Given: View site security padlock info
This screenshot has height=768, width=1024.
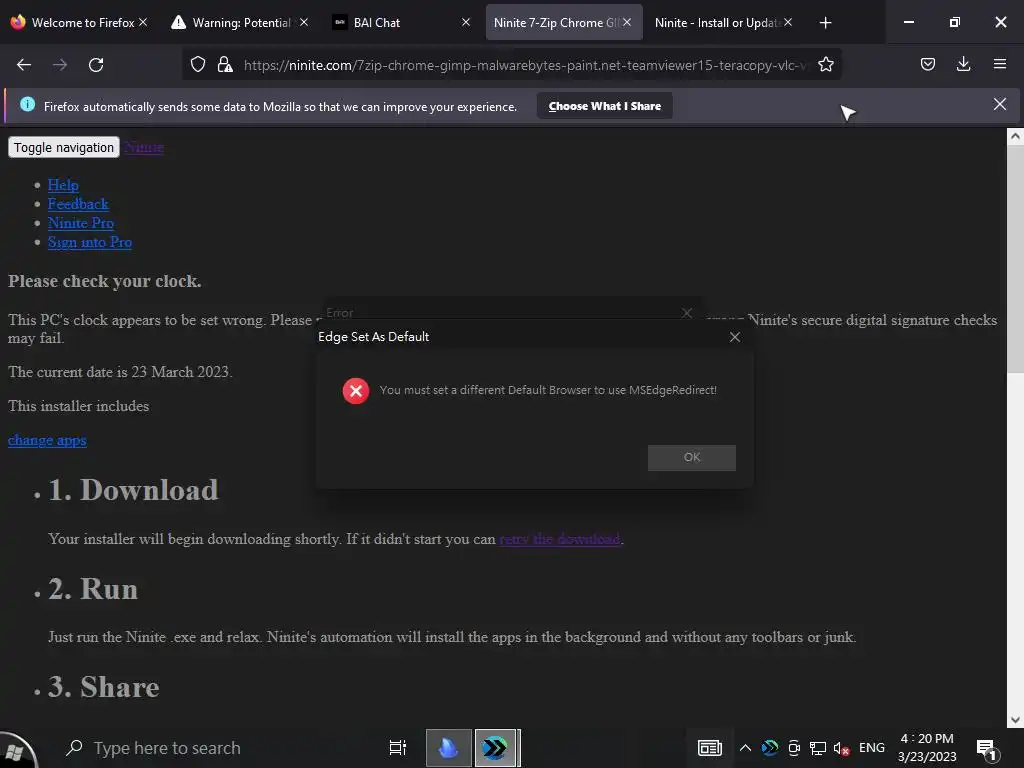Looking at the screenshot, I should pyautogui.click(x=225, y=64).
